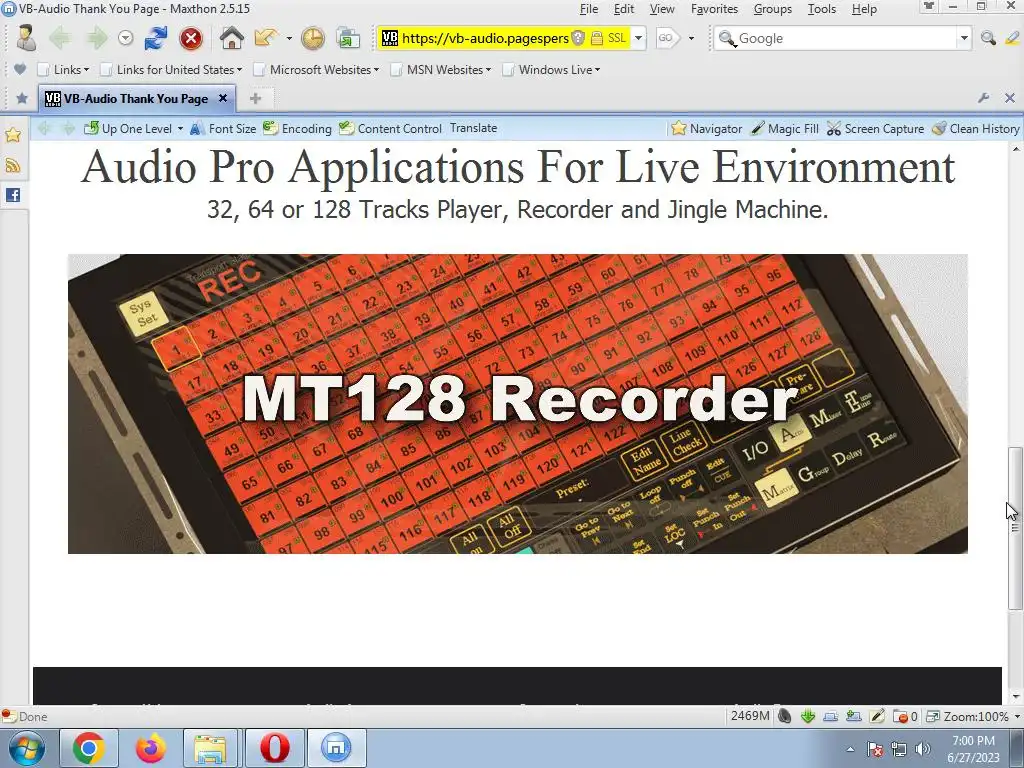
Task: Click the notepad pencil icon in status bar
Action: [x=877, y=716]
